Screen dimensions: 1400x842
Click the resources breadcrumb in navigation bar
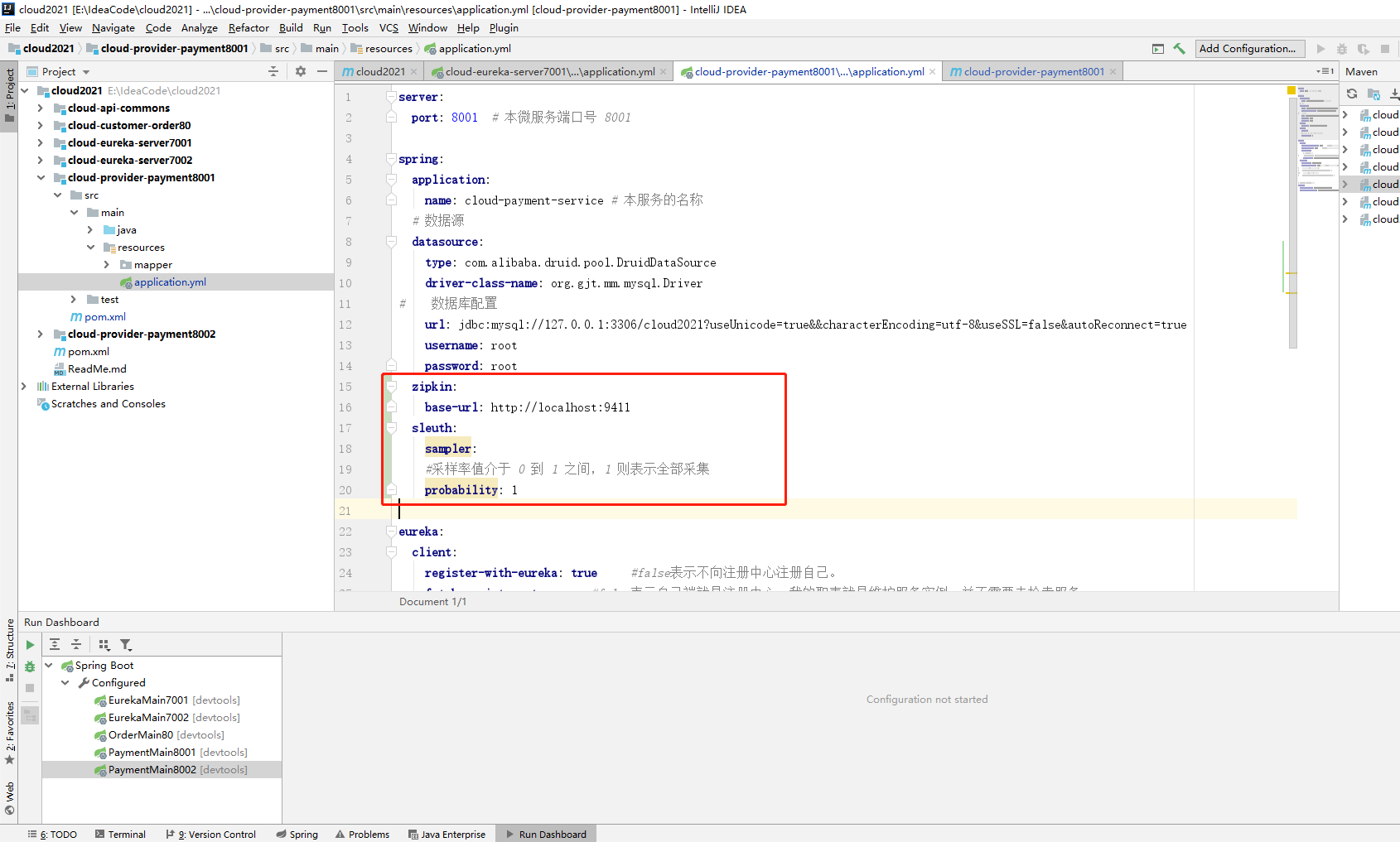tap(381, 49)
